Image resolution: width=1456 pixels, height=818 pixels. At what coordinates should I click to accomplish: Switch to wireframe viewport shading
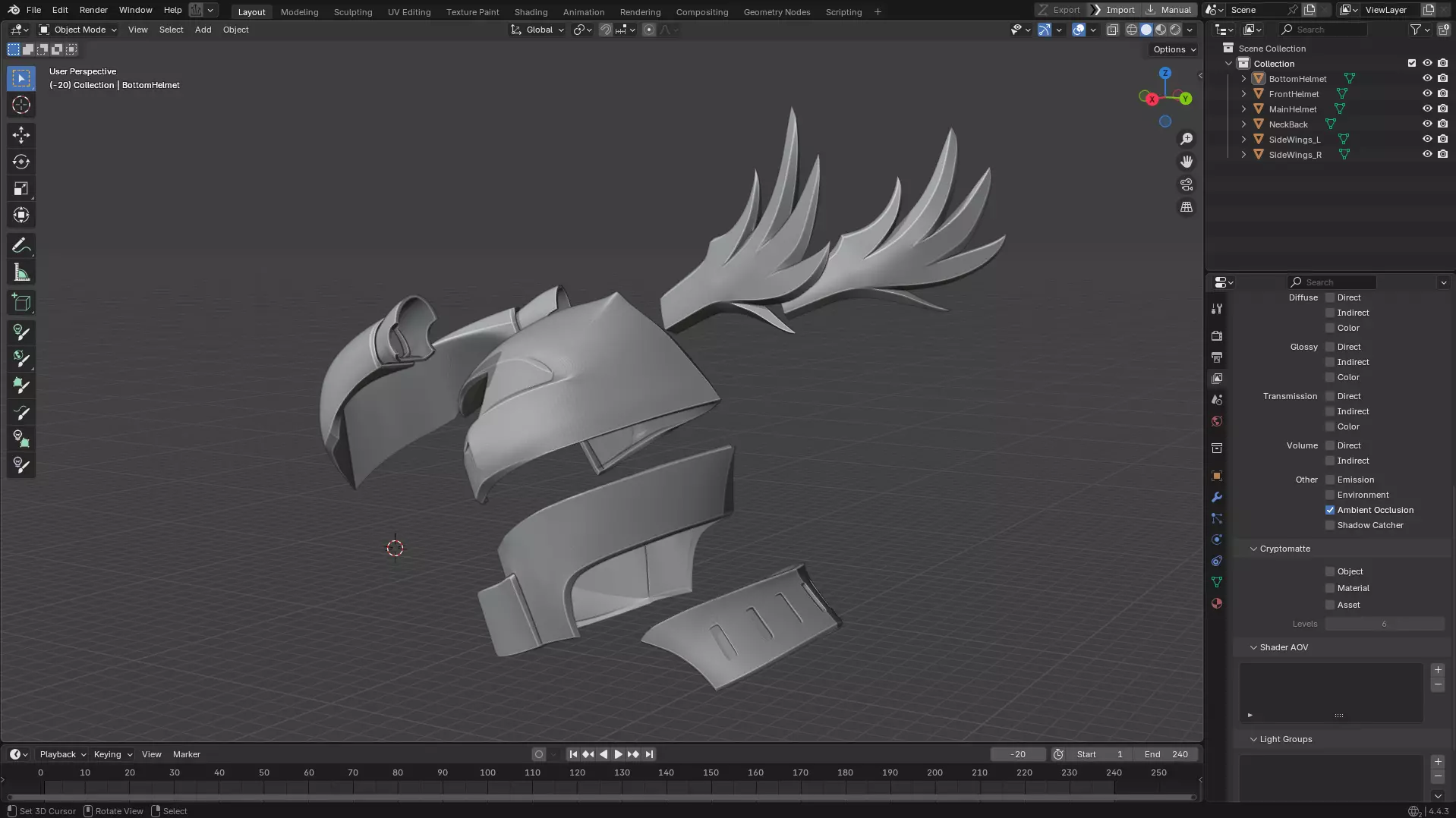[1132, 30]
